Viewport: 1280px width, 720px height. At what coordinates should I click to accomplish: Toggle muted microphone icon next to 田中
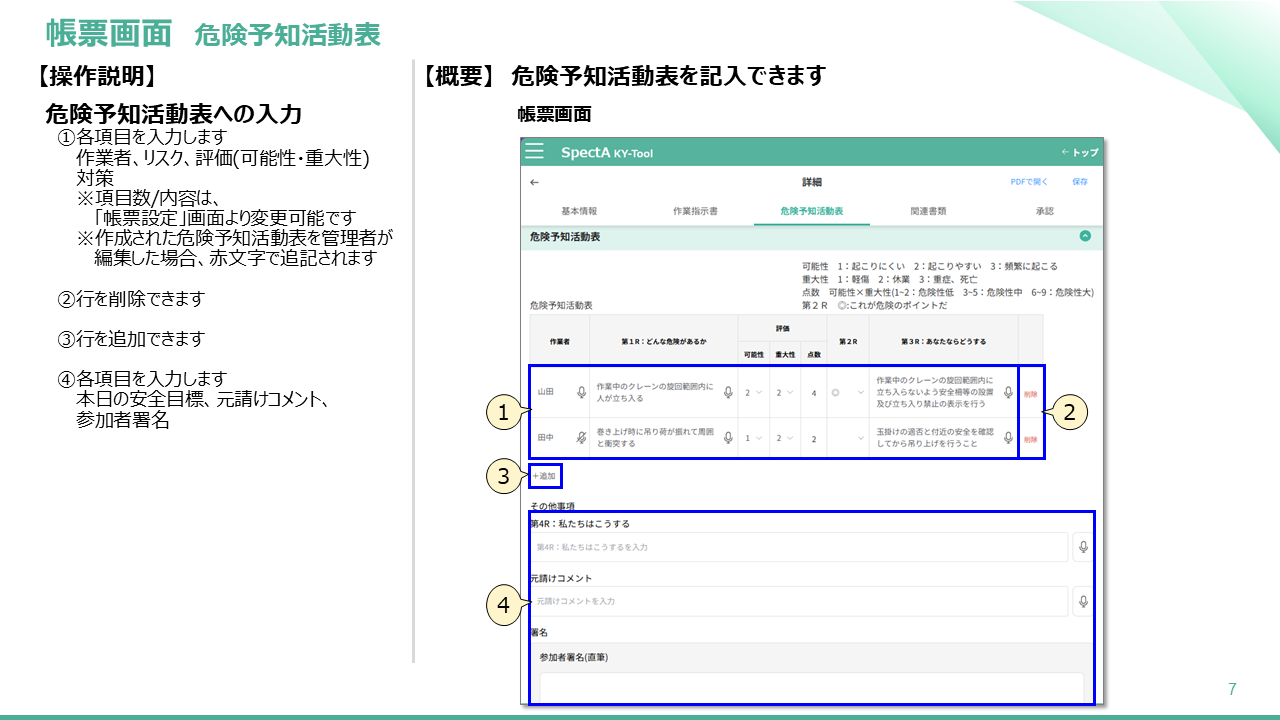coord(581,438)
